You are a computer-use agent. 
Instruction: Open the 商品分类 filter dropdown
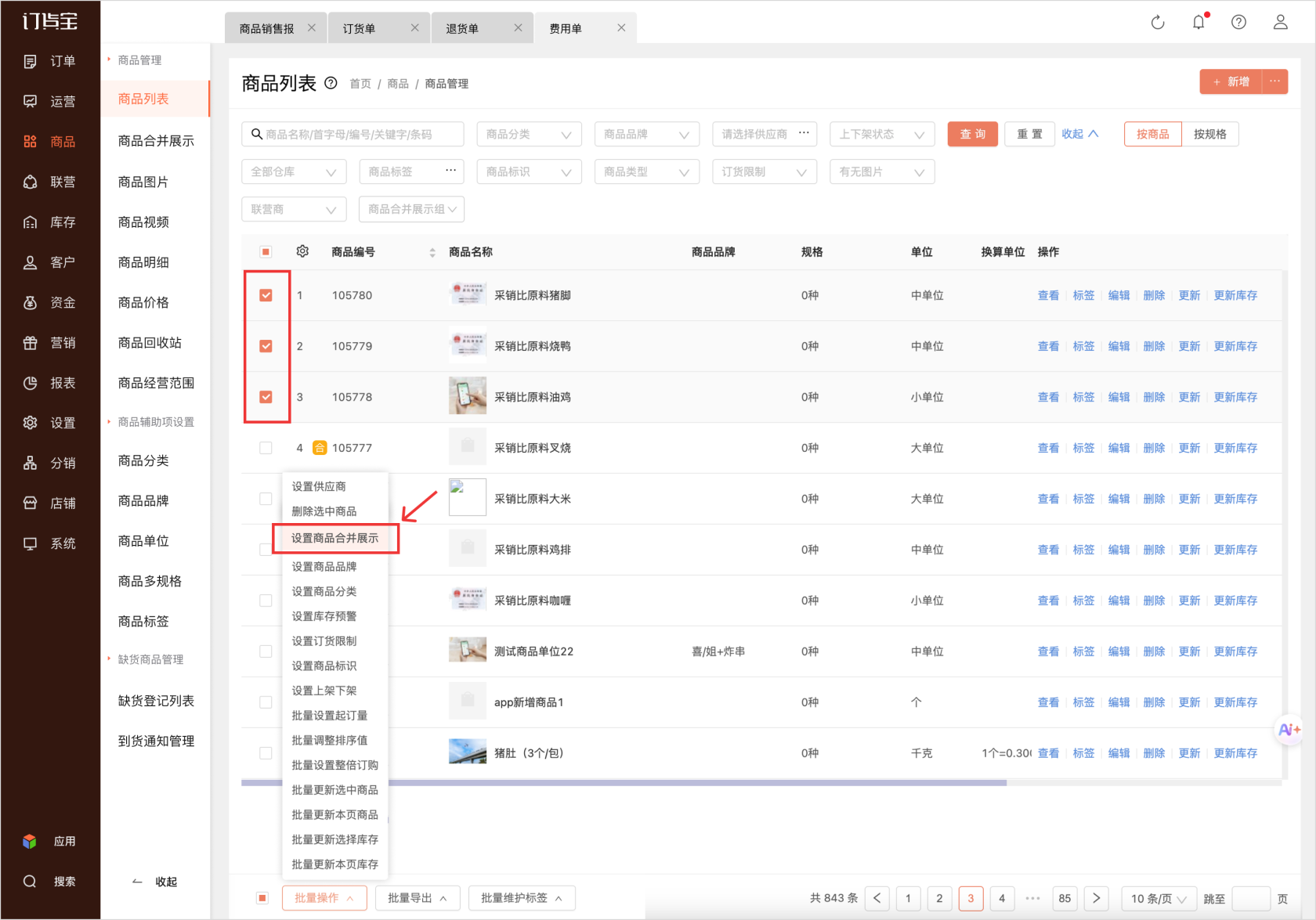tap(529, 134)
